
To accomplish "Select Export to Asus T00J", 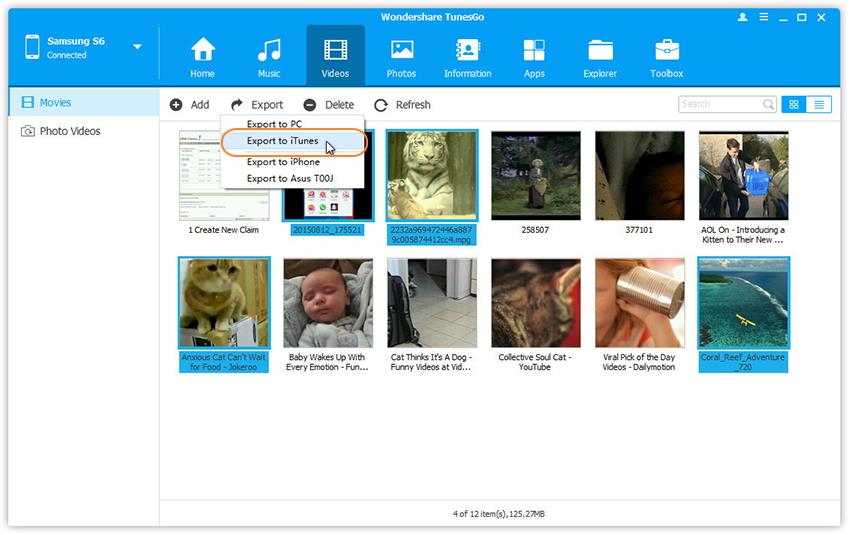I will [289, 179].
